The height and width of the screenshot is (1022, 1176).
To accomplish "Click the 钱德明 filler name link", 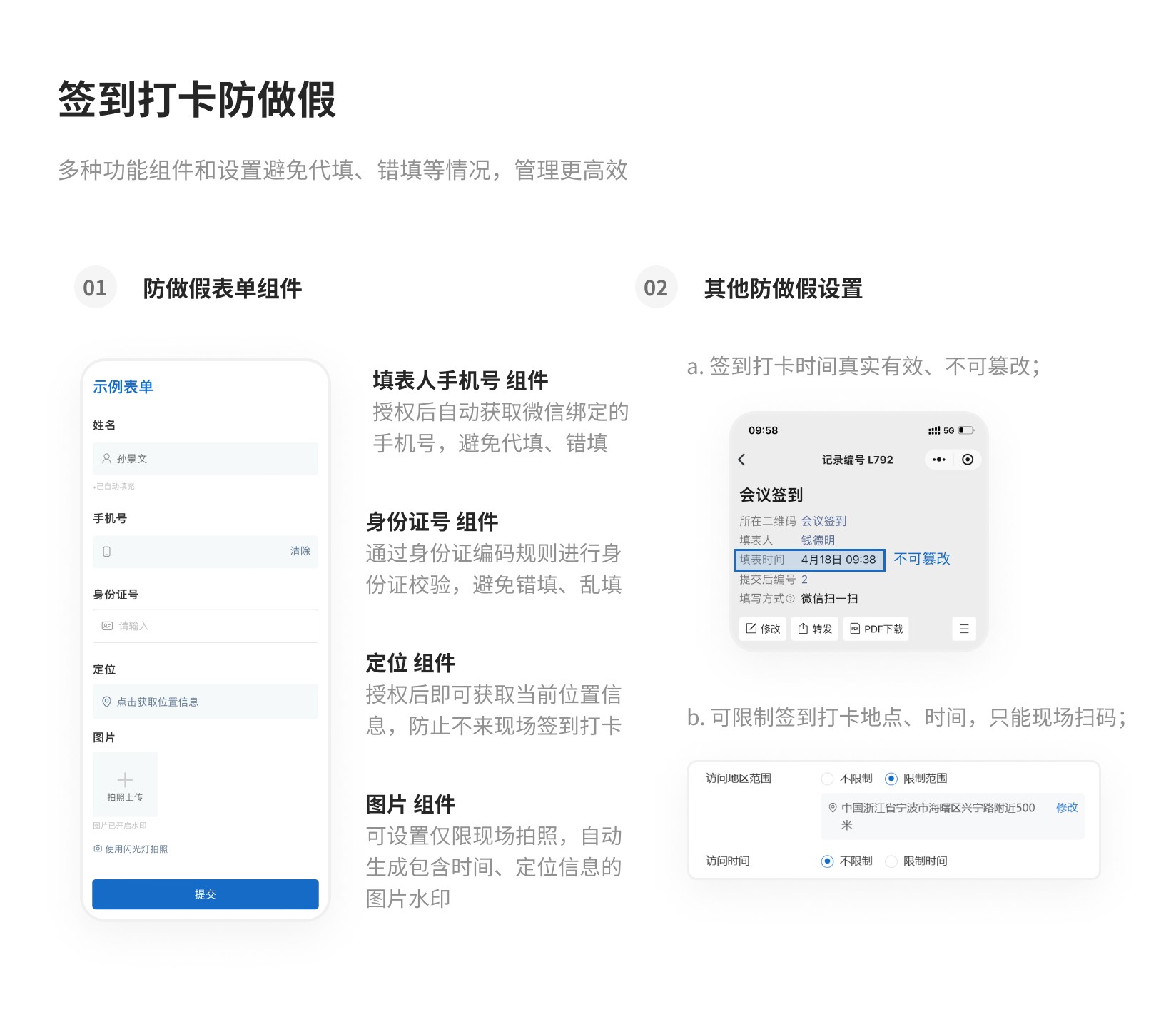I will pyautogui.click(x=818, y=540).
